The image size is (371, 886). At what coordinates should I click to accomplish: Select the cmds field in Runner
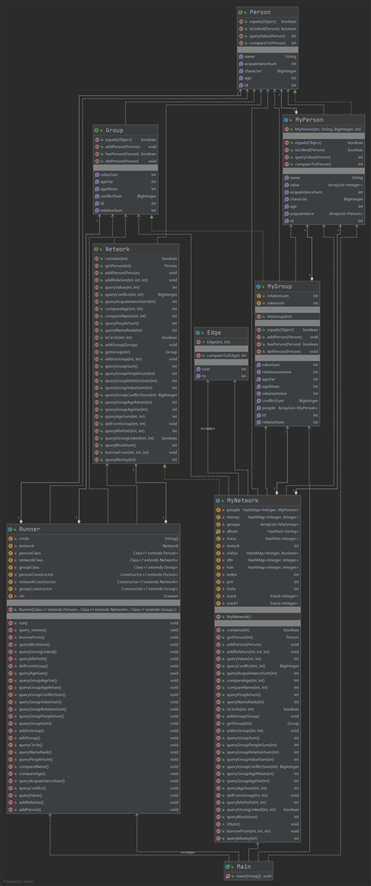click(x=94, y=539)
